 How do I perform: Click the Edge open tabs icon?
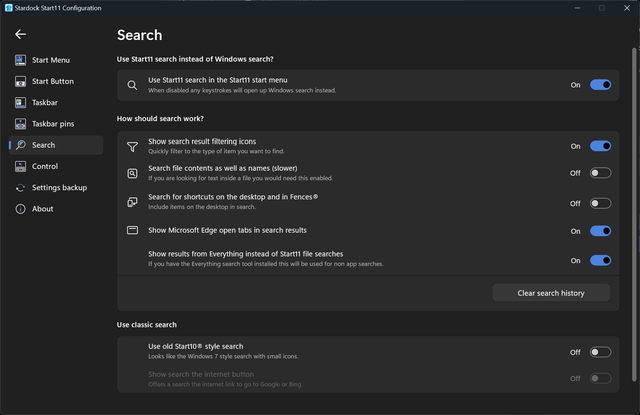[132, 230]
